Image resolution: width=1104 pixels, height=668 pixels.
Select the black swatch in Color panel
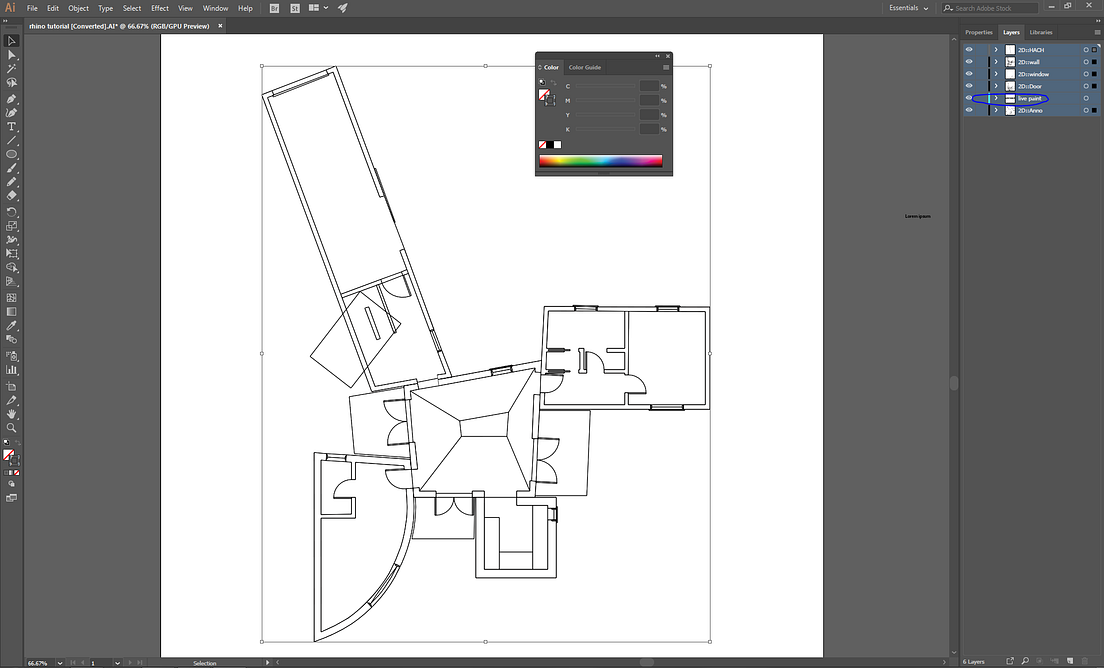[x=550, y=145]
